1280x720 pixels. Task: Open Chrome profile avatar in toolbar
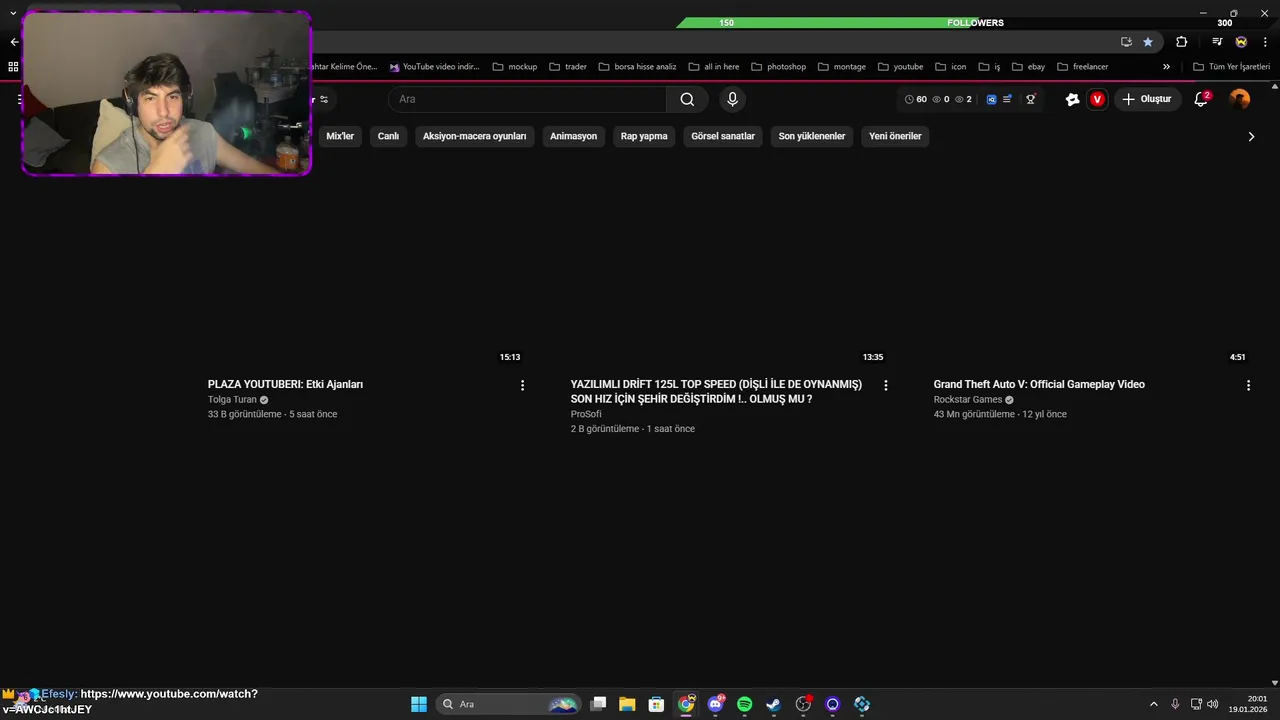point(1241,42)
